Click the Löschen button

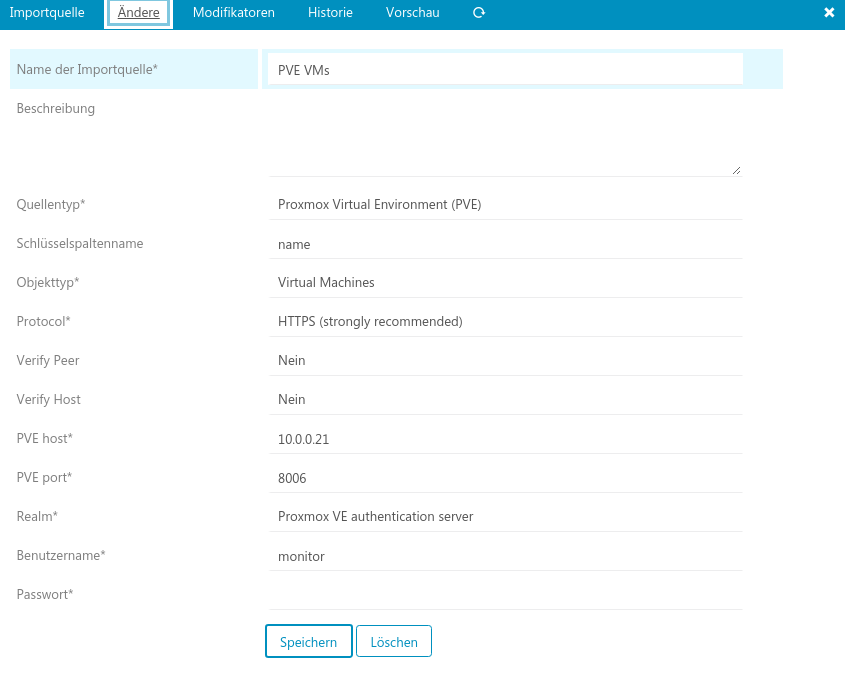[394, 641]
